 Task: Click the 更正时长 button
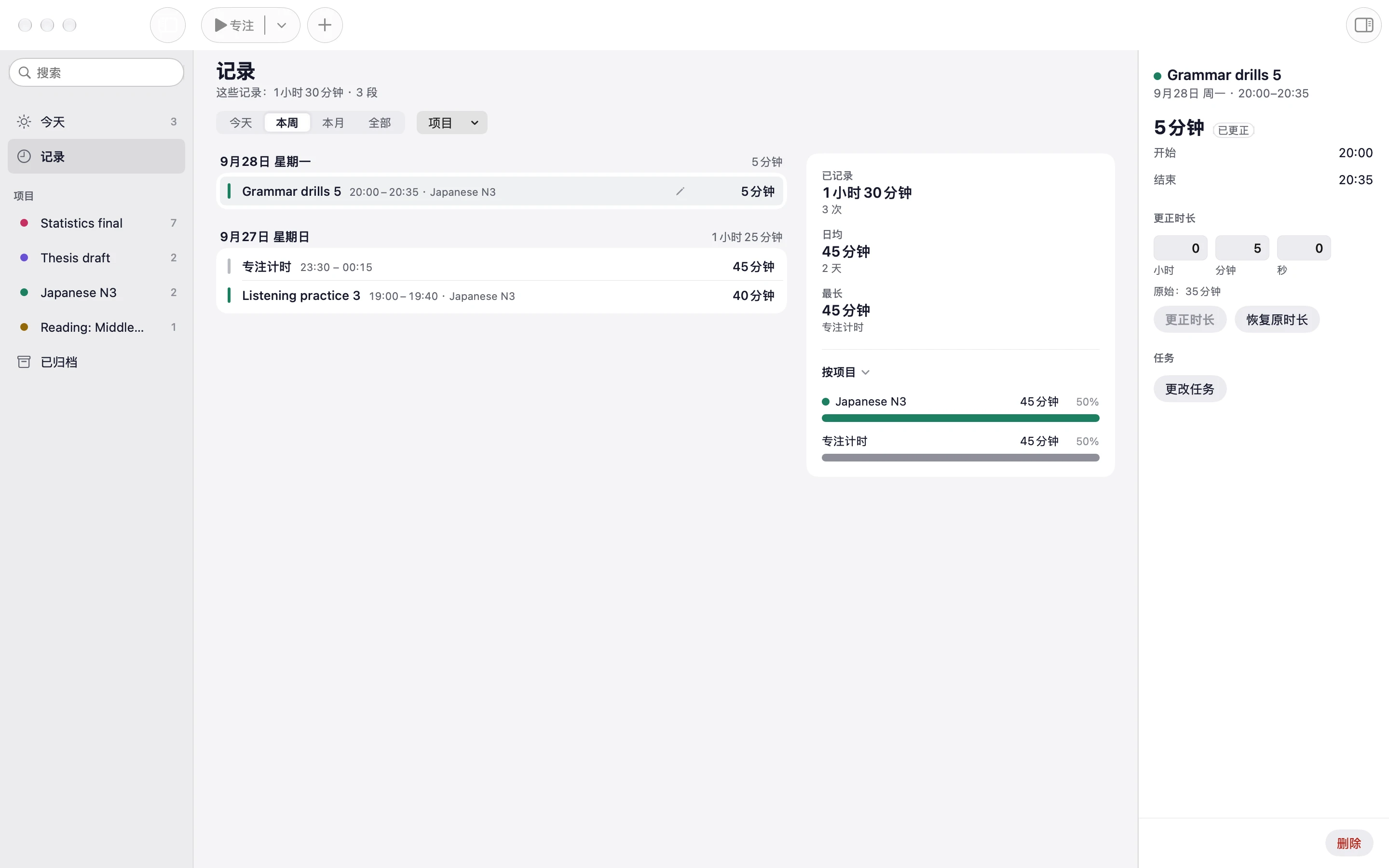1190,320
